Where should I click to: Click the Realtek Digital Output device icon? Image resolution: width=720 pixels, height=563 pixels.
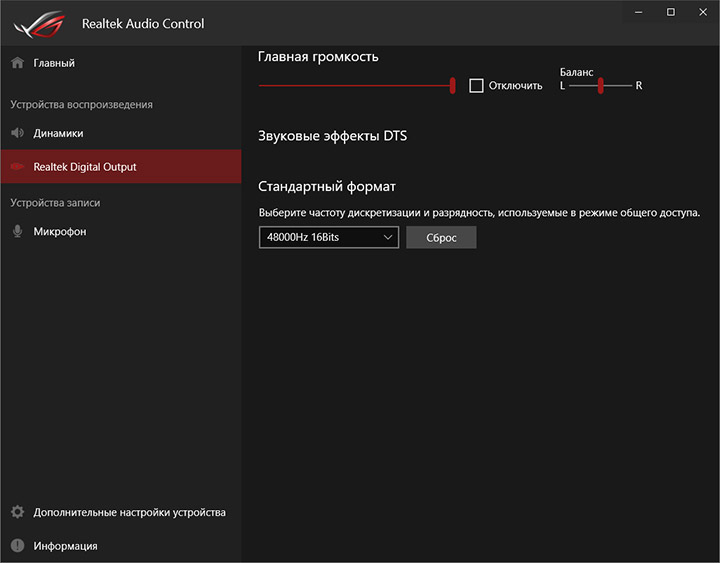(x=17, y=167)
